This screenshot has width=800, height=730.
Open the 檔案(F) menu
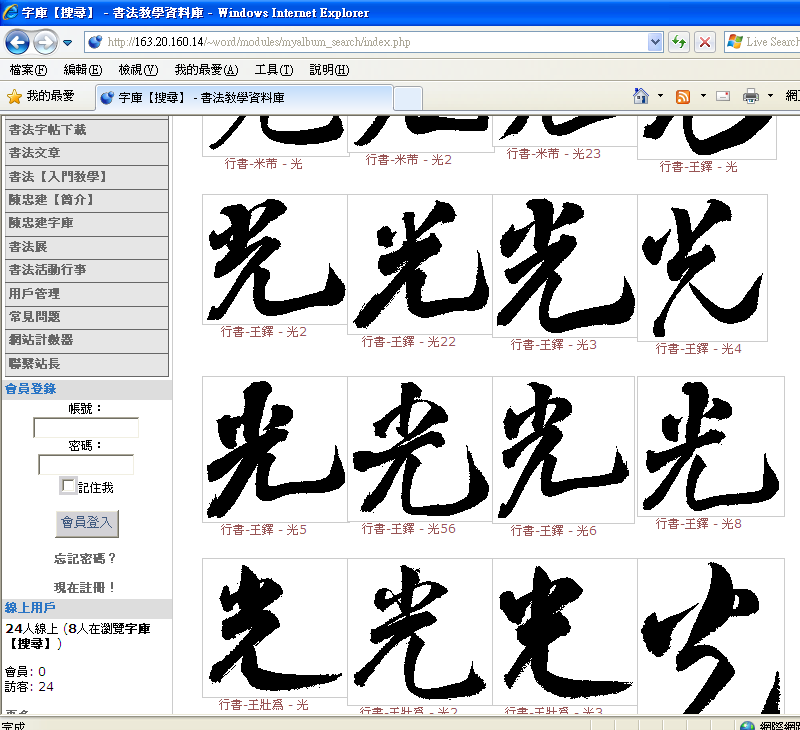point(28,70)
